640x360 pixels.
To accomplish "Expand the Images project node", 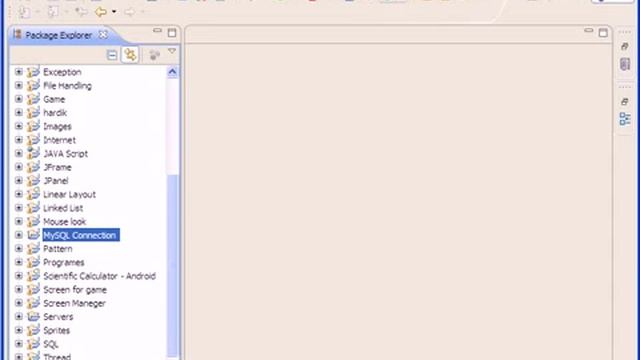I will click(x=19, y=126).
